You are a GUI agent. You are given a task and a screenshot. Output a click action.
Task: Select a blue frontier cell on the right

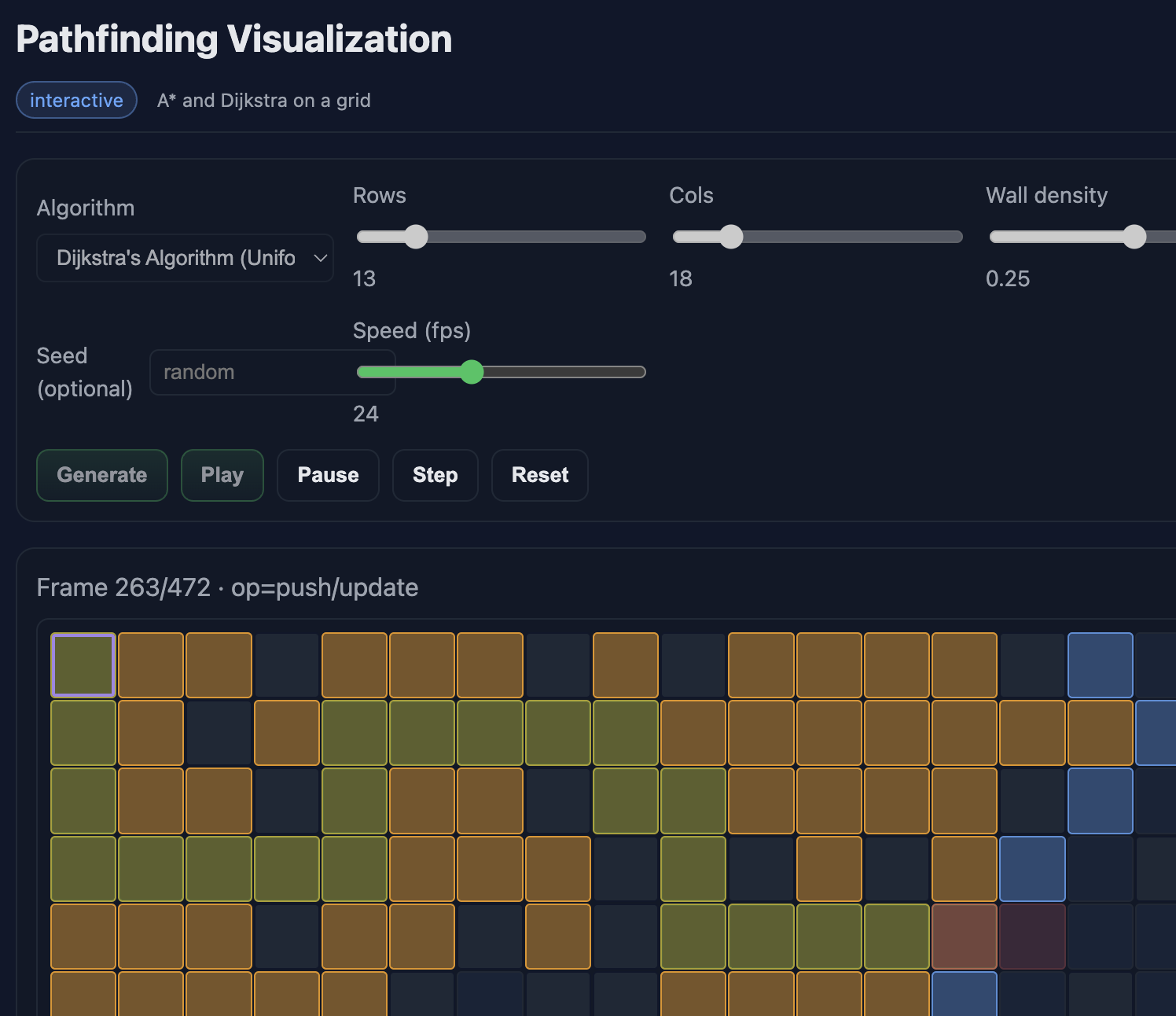click(x=1100, y=664)
